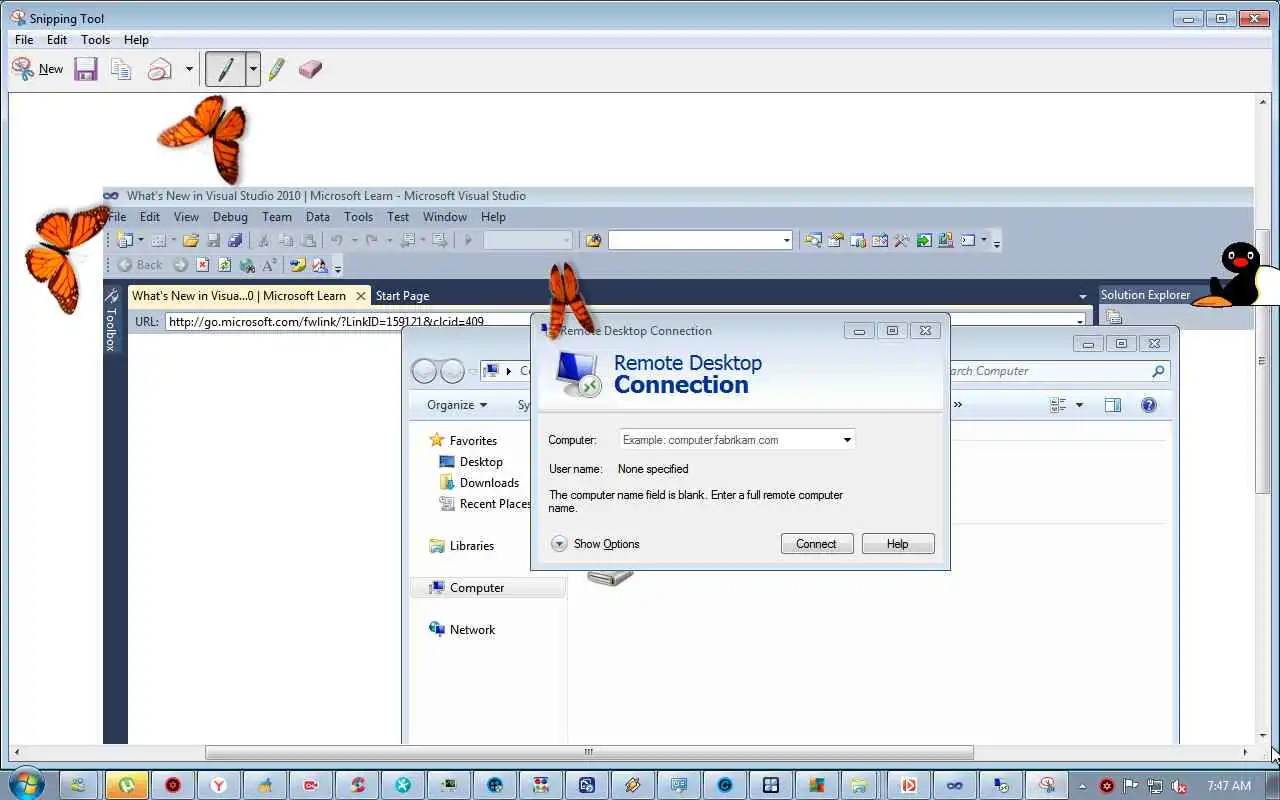Click the Snipping Tool taskbar icon
This screenshot has height=800, width=1280.
[1046, 785]
